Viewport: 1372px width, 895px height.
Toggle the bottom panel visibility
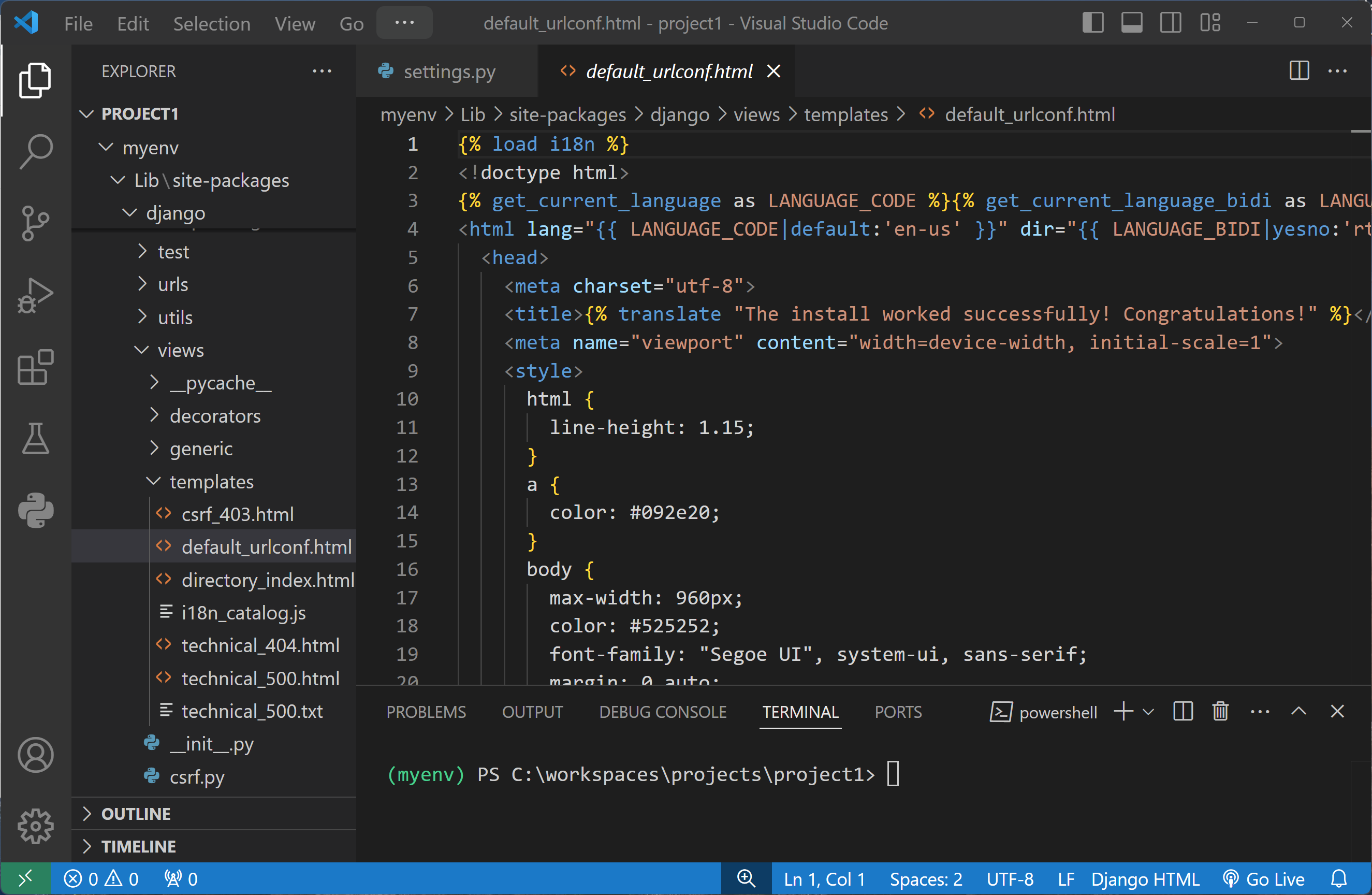(1132, 23)
